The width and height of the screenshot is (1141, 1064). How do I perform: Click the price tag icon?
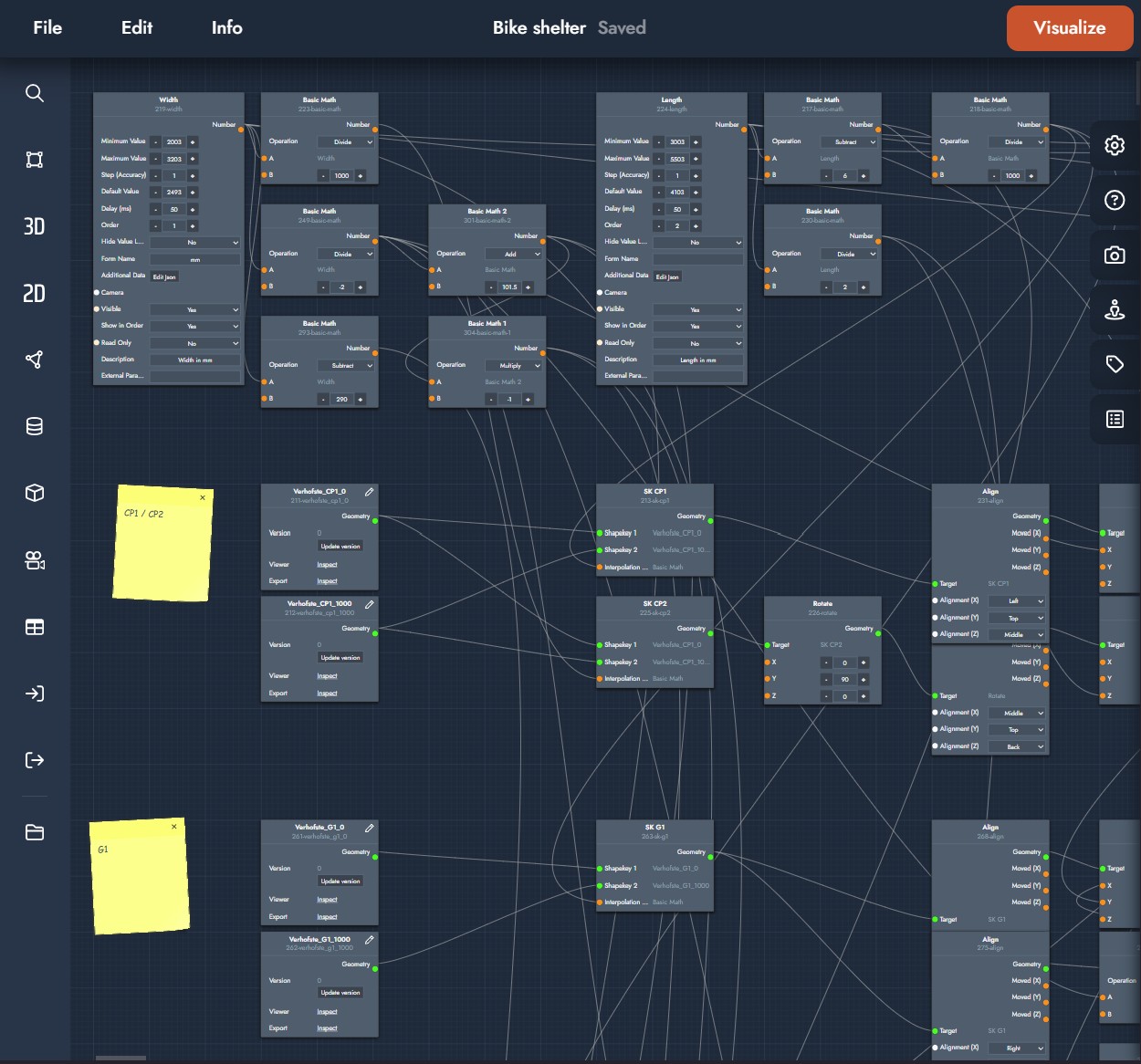point(1115,364)
